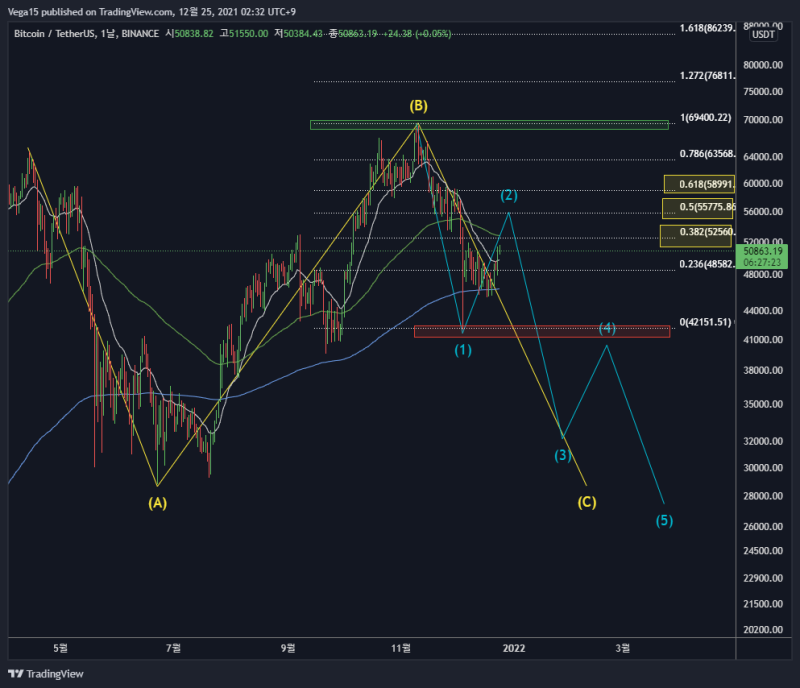Image resolution: width=800 pixels, height=688 pixels.
Task: Click the 70000.00 price axis label
Action: pyautogui.click(x=763, y=120)
